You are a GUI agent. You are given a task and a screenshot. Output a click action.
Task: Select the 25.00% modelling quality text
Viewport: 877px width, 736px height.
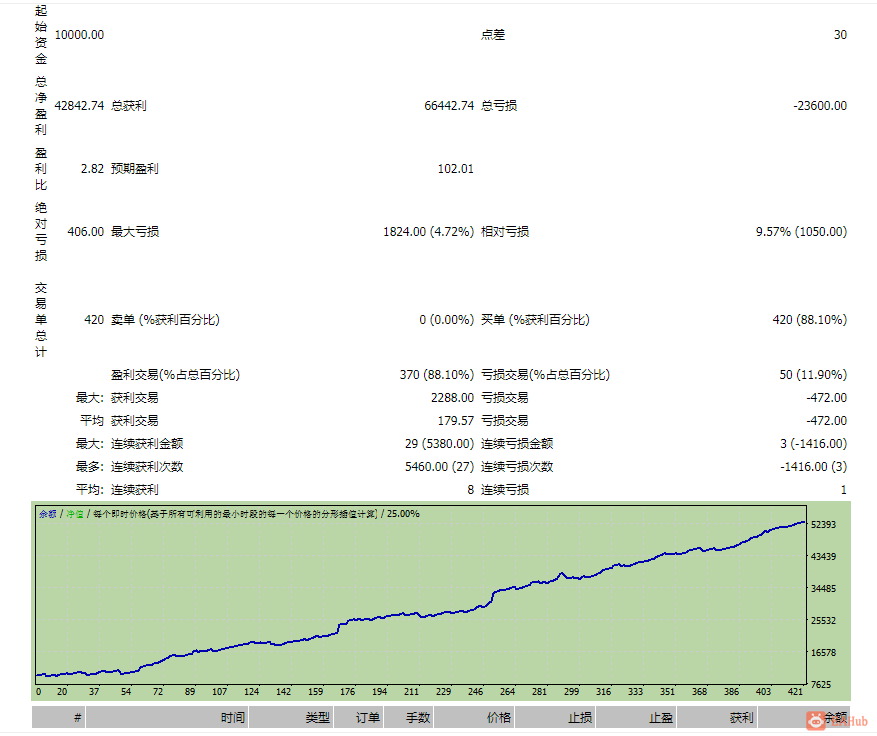(x=403, y=514)
